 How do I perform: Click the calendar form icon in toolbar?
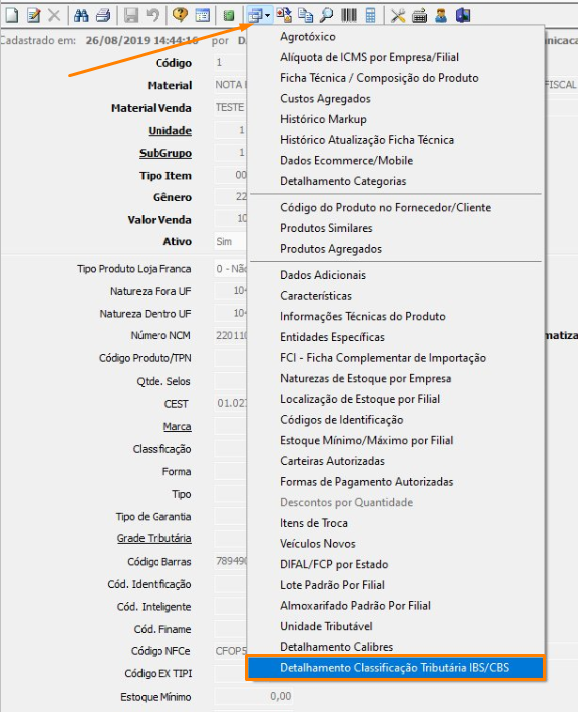tap(202, 15)
